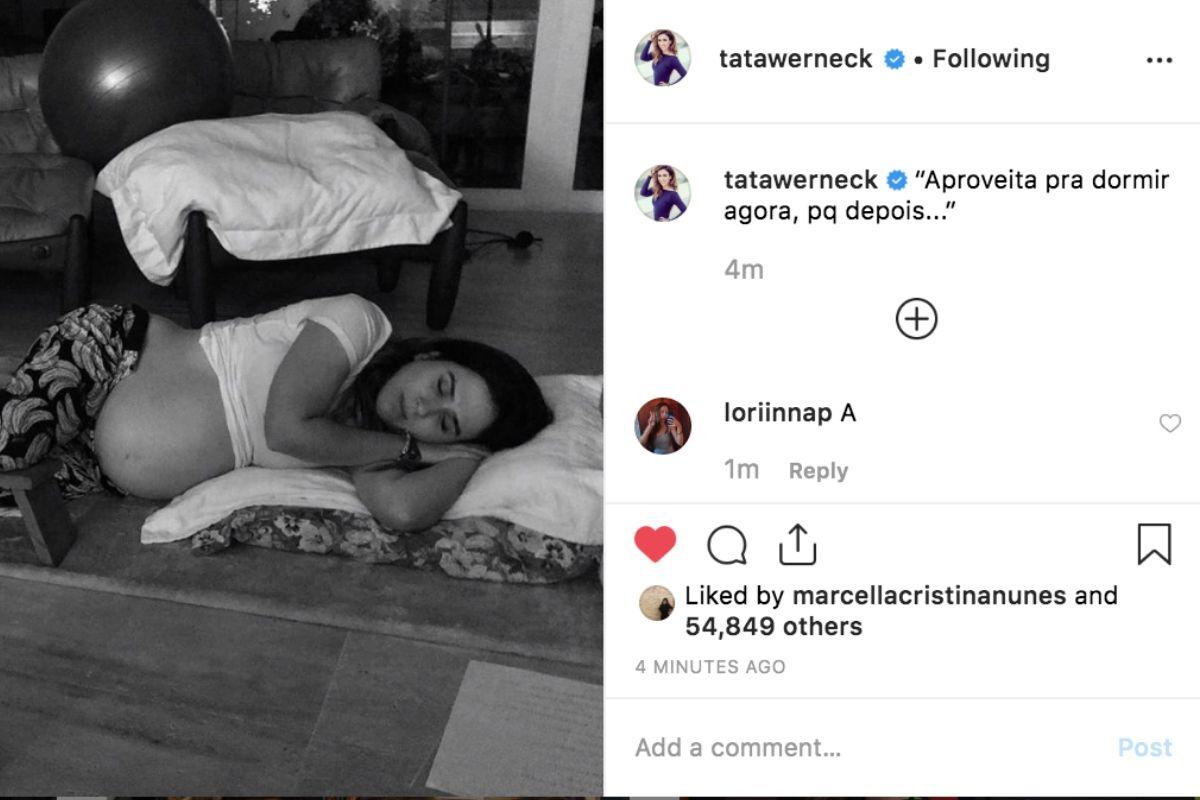Click the Following button
This screenshot has width=1200, height=800.
pos(991,59)
